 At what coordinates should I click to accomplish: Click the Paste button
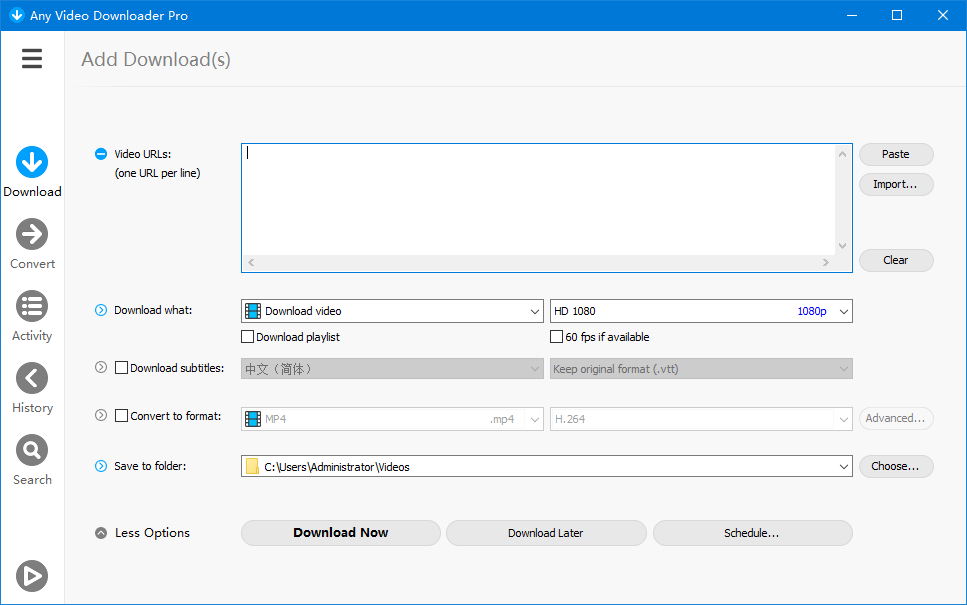[x=896, y=154]
